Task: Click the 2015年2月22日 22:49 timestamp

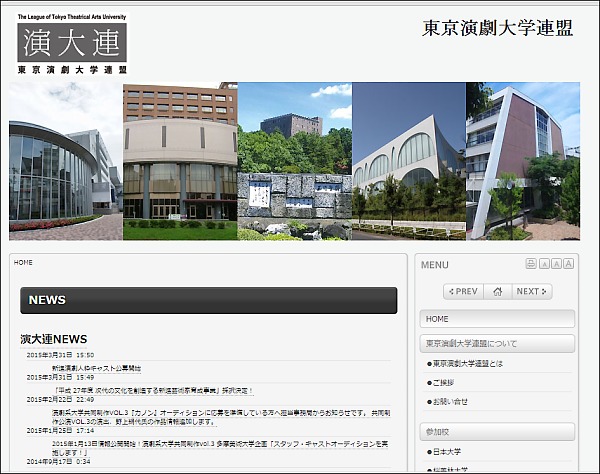Action: 60,399
